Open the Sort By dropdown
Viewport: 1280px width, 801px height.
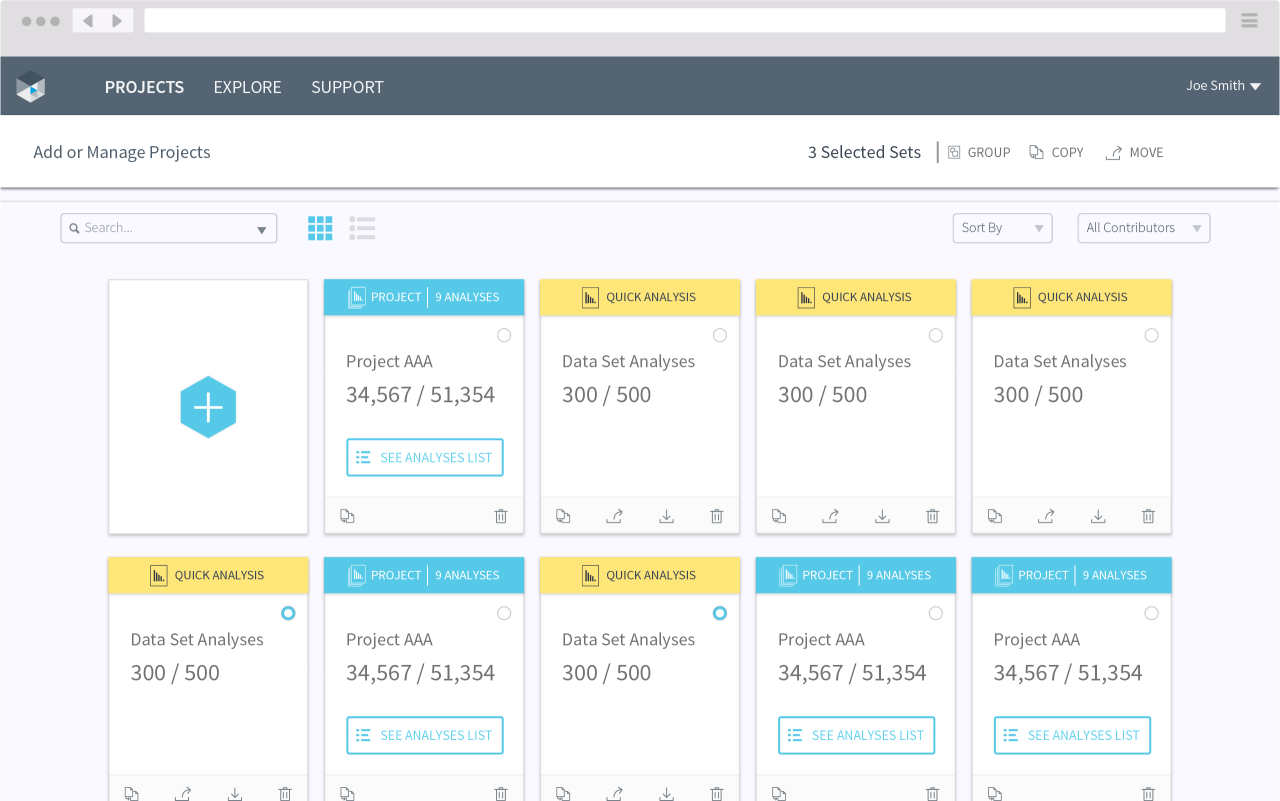click(x=1002, y=228)
